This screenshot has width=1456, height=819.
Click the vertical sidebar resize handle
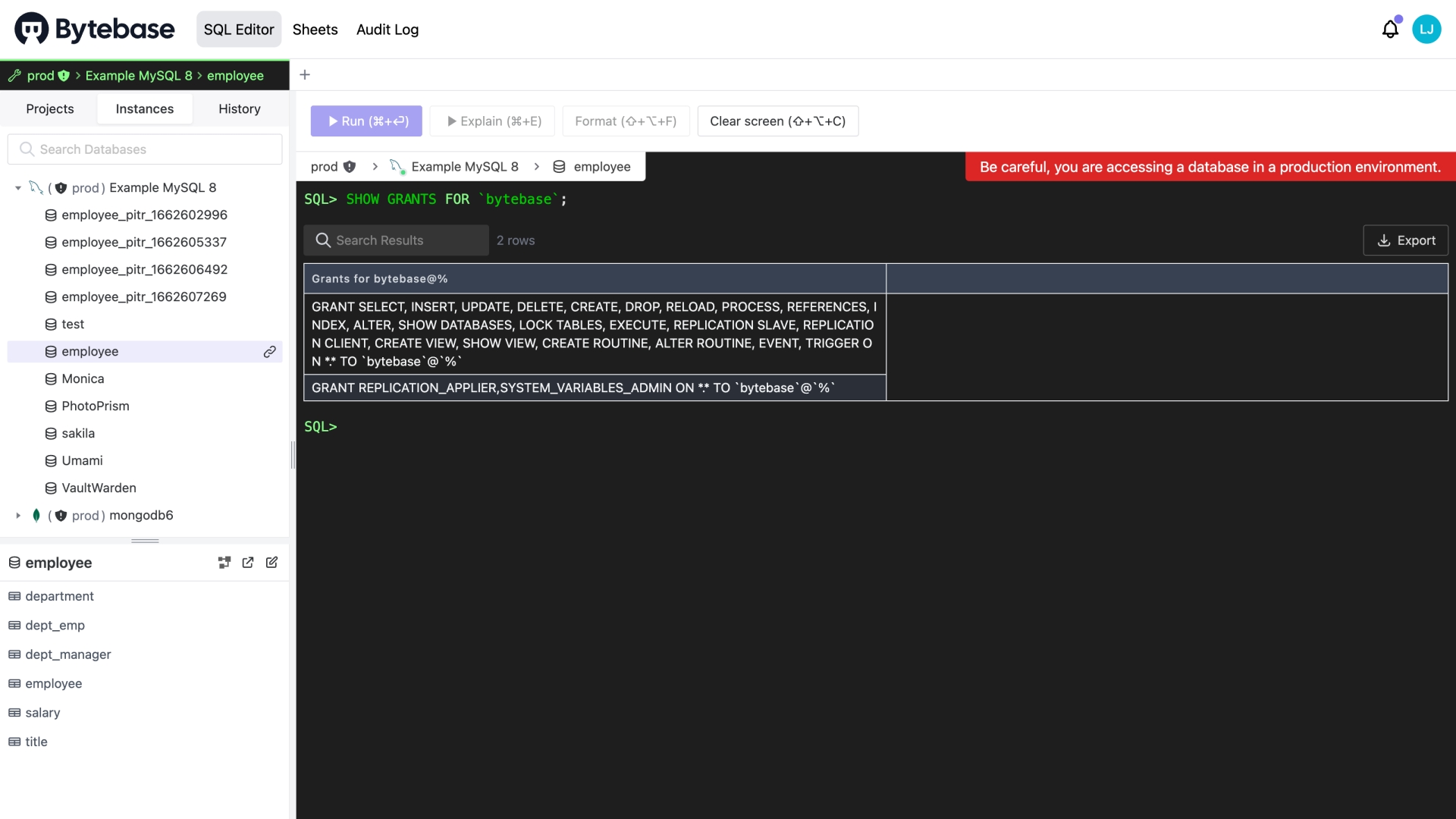pos(293,455)
